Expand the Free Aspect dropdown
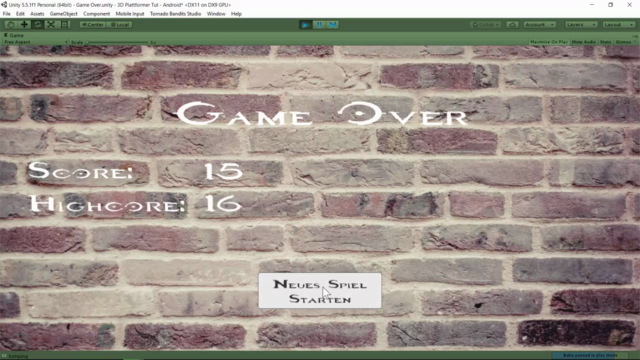This screenshot has width=640, height=360. coord(36,42)
